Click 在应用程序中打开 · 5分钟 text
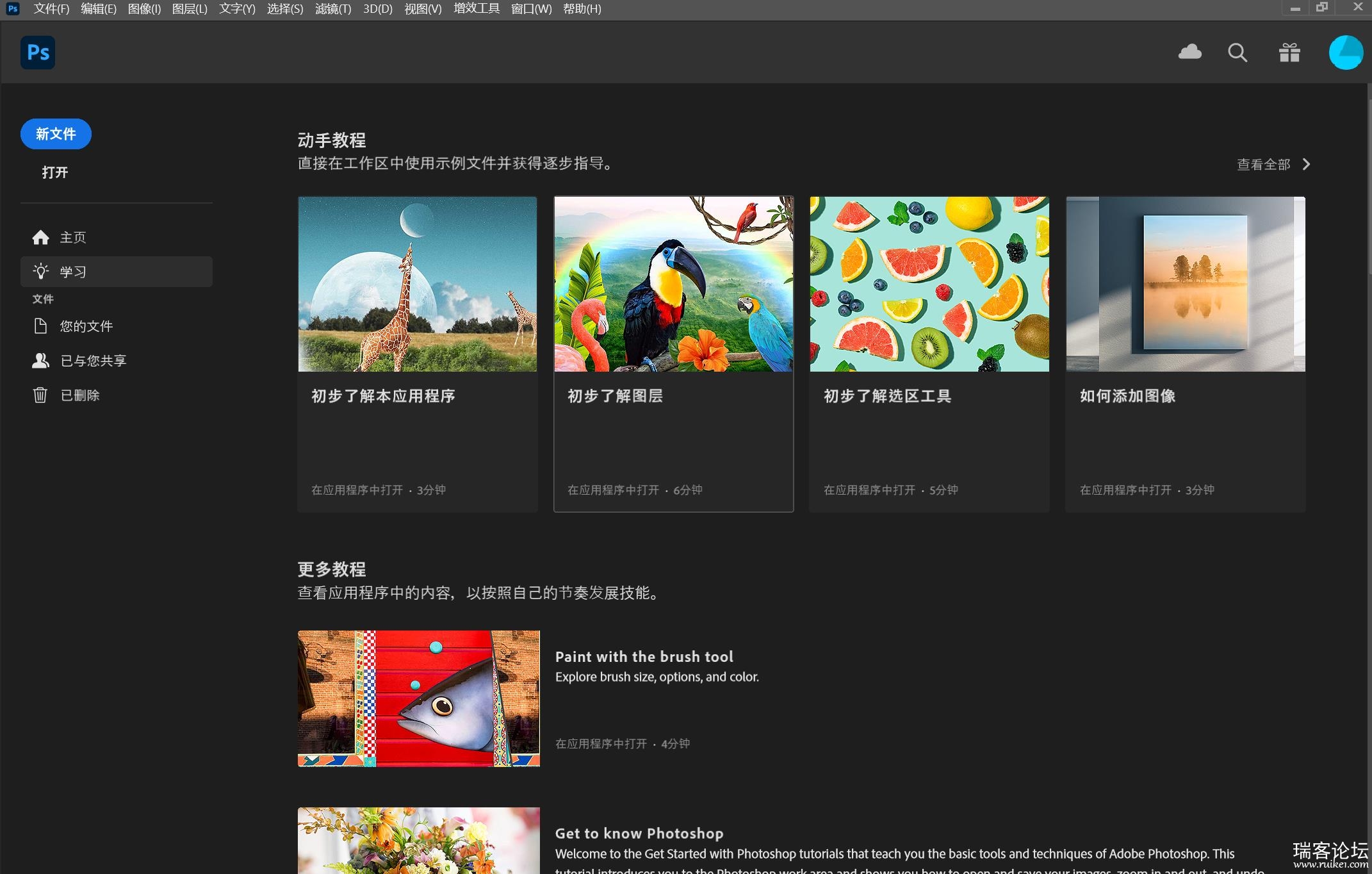Viewport: 1372px width, 874px height. tap(890, 490)
